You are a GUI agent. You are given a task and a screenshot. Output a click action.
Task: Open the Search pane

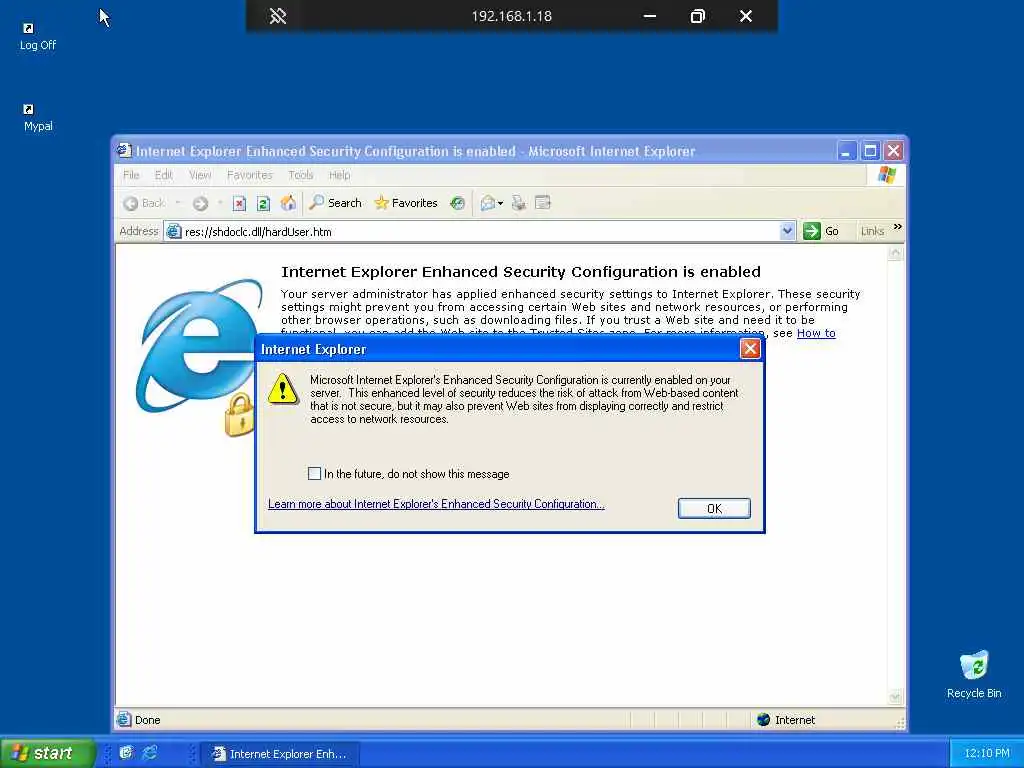pos(336,203)
